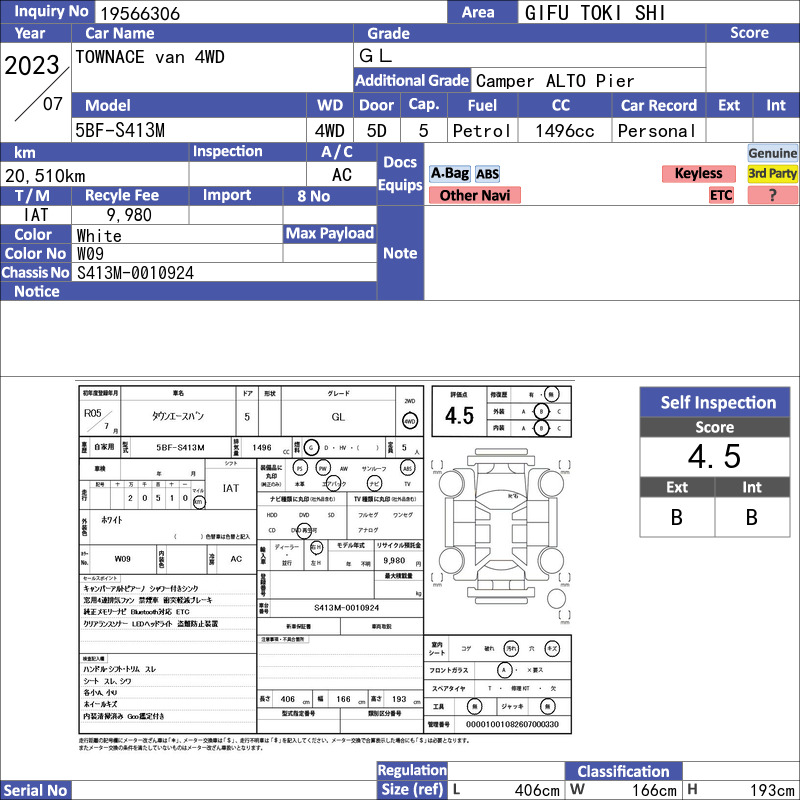The height and width of the screenshot is (800, 800).
Task: Select car name TOWNACE van 4WD
Action: pyautogui.click(x=149, y=57)
